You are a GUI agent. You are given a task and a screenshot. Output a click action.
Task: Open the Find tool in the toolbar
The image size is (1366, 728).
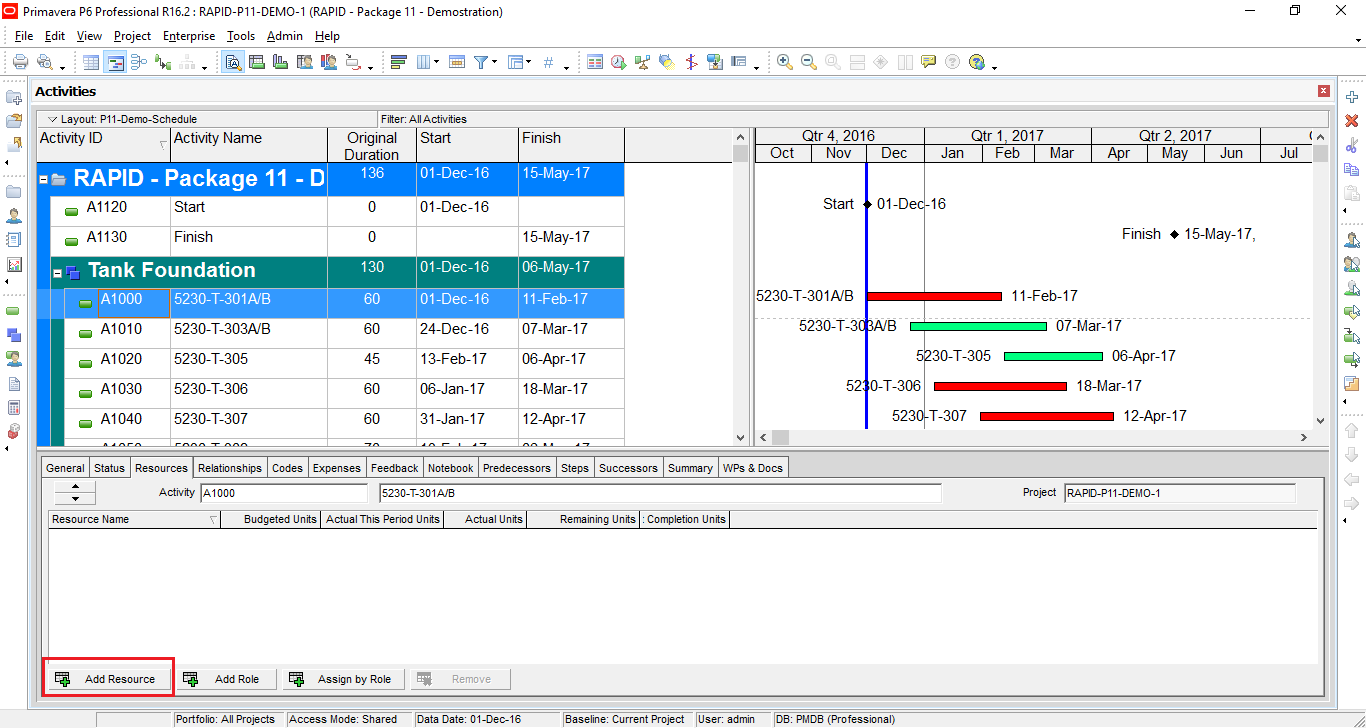click(233, 62)
